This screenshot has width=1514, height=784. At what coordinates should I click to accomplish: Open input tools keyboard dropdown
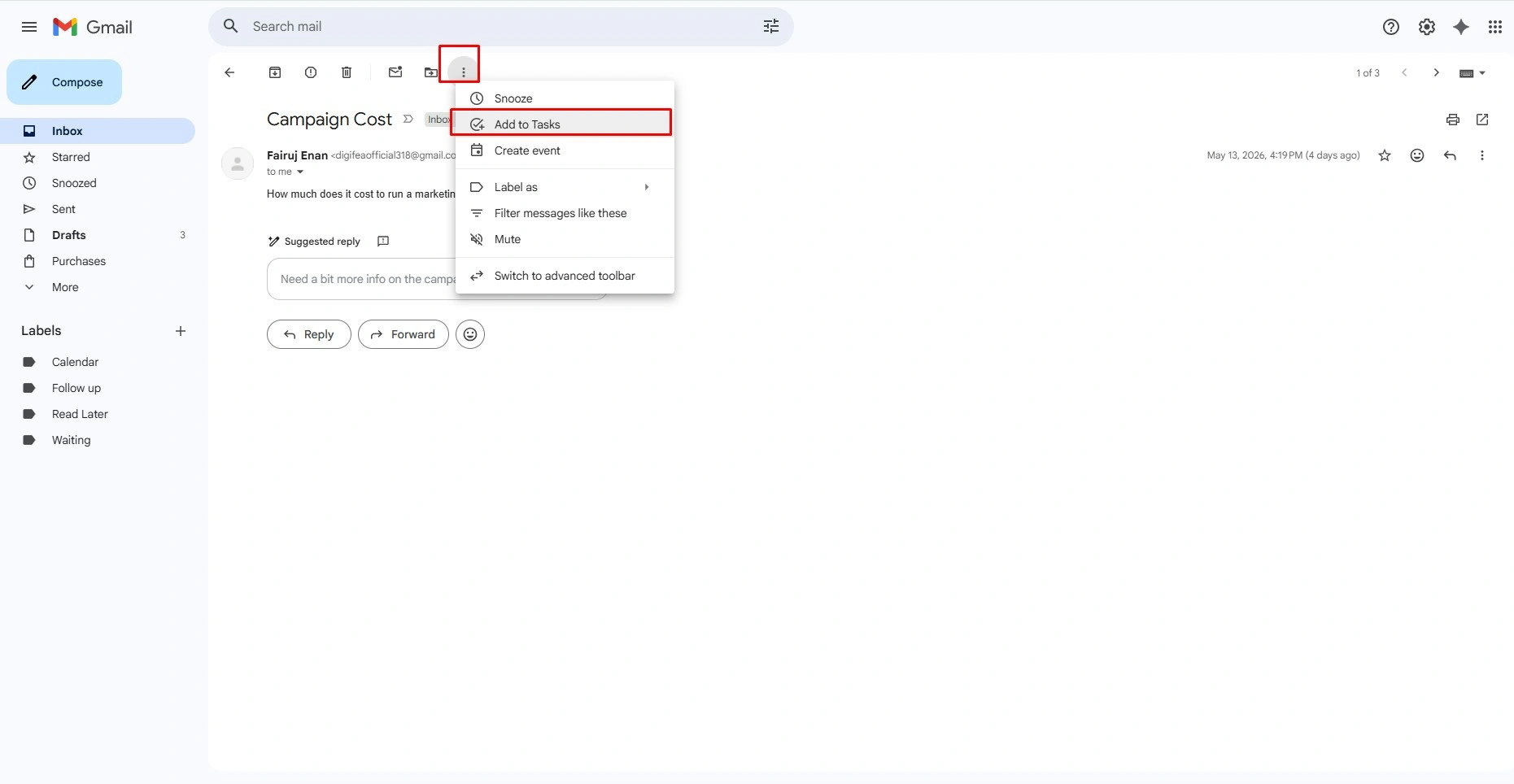1473,73
